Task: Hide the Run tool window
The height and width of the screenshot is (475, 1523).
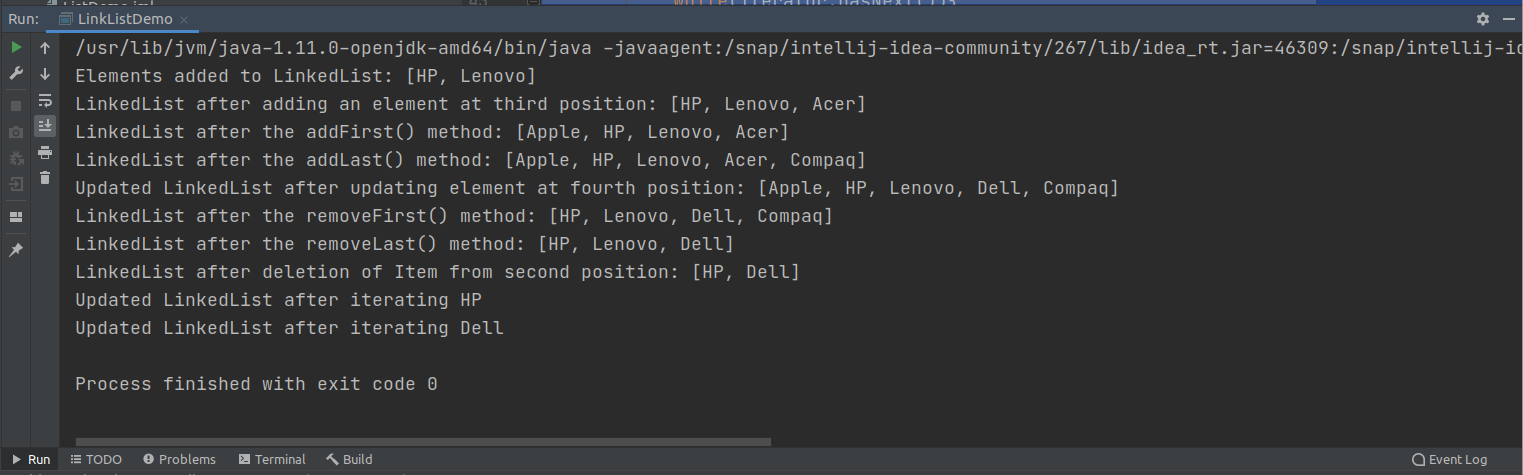Action: [1509, 19]
